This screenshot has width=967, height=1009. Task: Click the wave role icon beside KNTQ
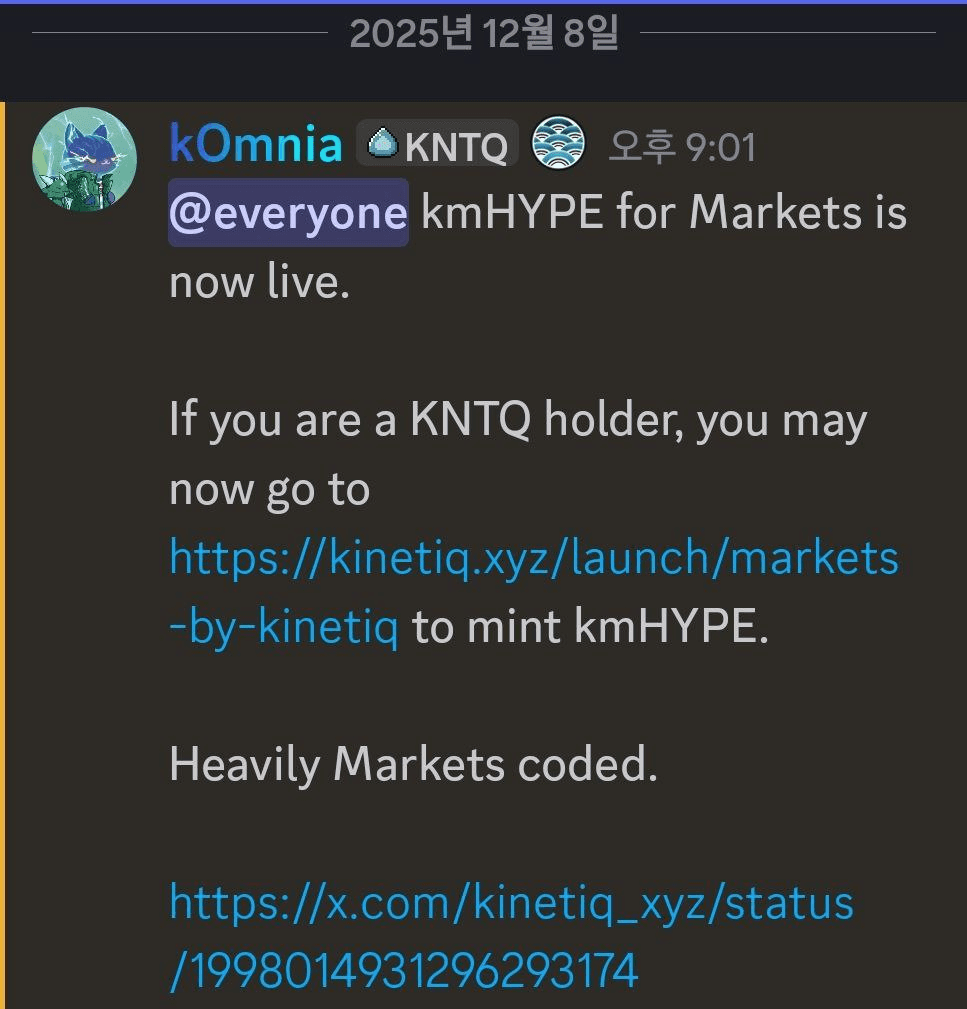point(558,142)
